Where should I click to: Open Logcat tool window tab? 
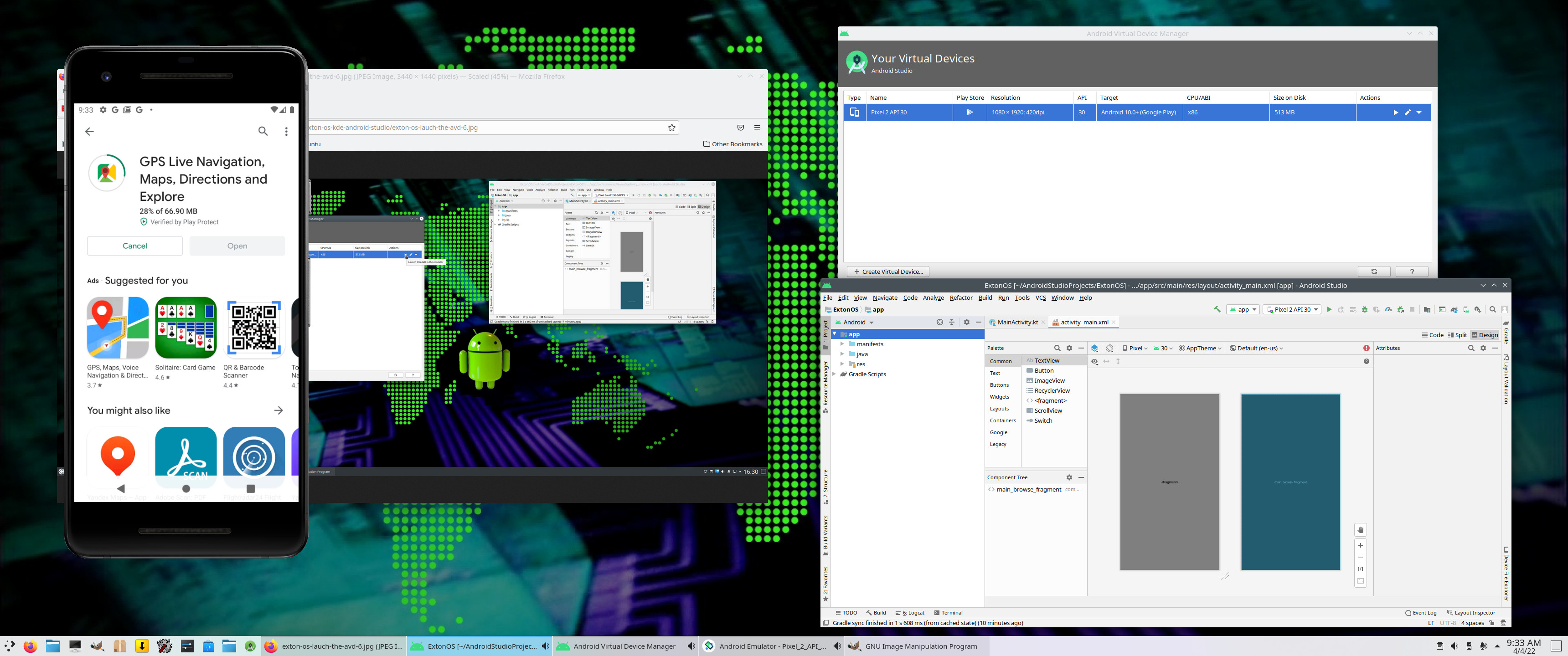coord(910,613)
